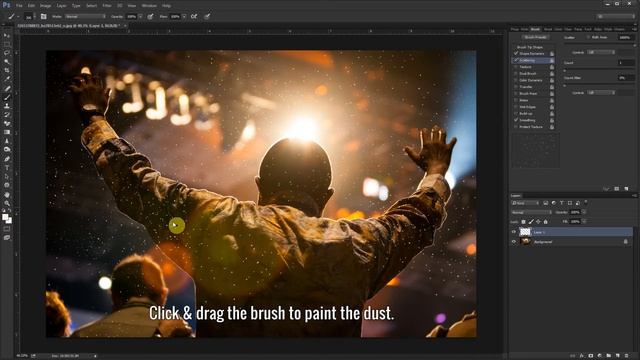Filter layers by type layers icon
This screenshot has width=640, height=360.
pyautogui.click(x=562, y=203)
